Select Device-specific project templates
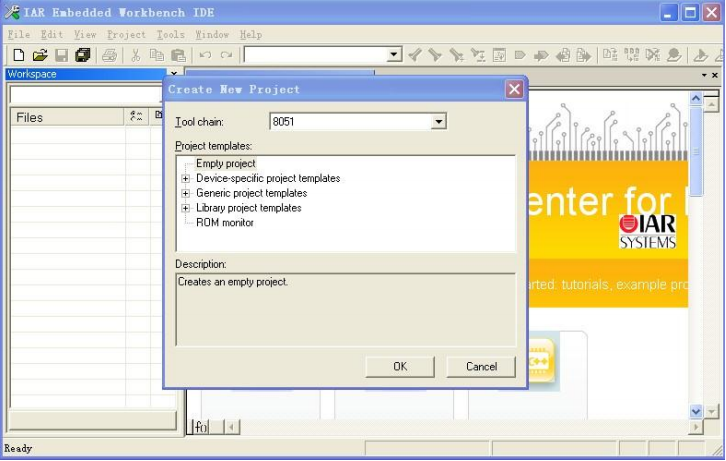726x461 pixels. coord(268,178)
